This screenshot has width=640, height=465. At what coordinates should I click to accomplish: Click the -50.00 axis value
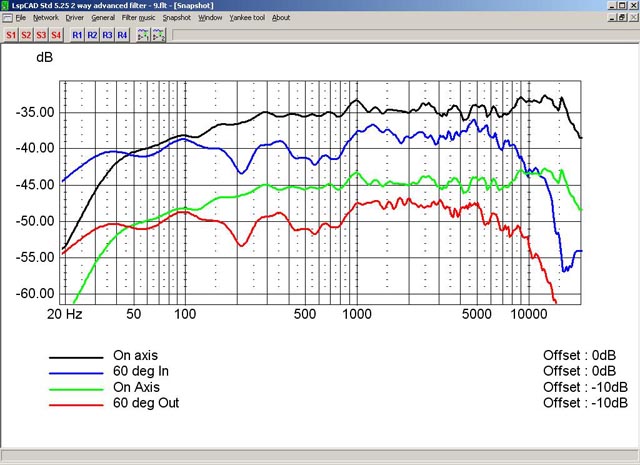(x=35, y=221)
